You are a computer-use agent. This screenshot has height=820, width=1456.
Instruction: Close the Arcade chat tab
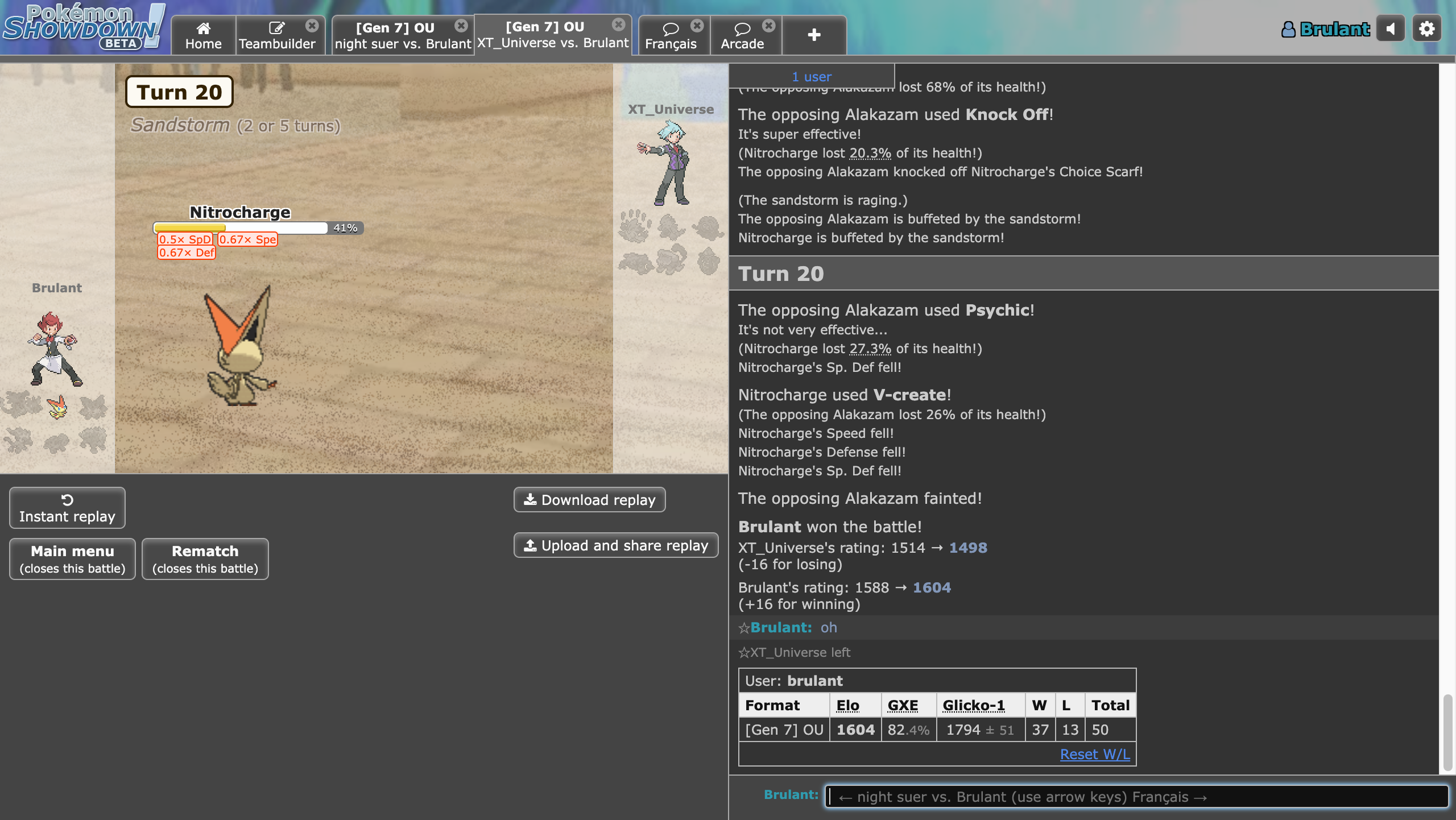point(769,26)
